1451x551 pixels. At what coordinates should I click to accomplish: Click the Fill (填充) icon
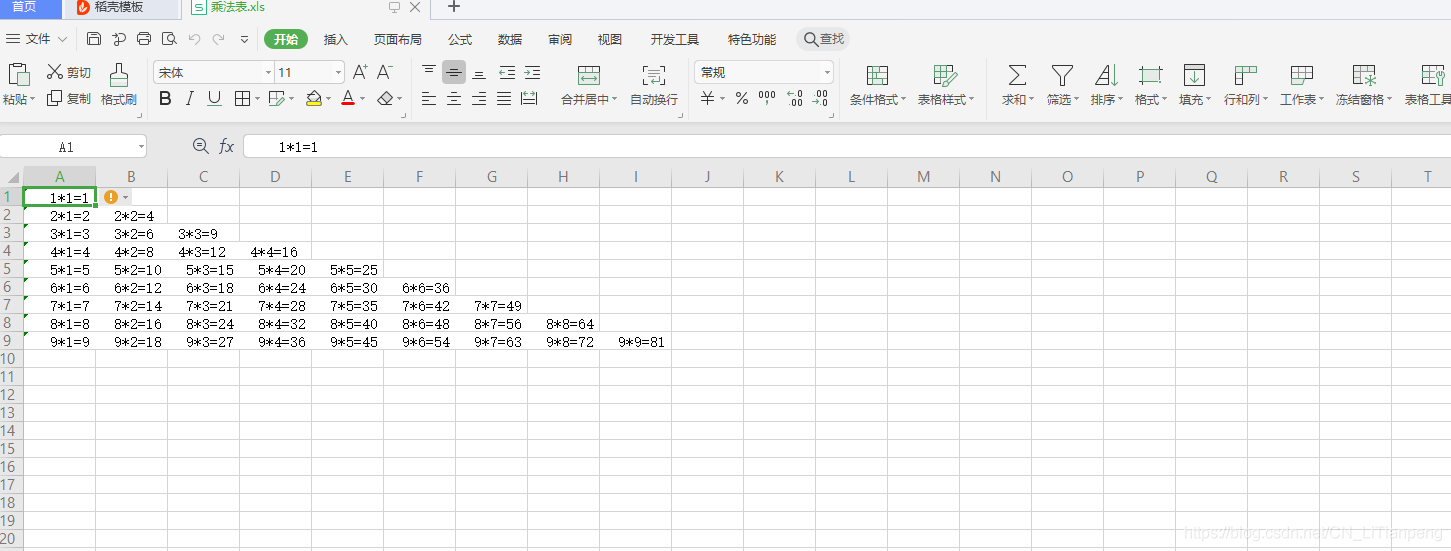[x=1194, y=75]
